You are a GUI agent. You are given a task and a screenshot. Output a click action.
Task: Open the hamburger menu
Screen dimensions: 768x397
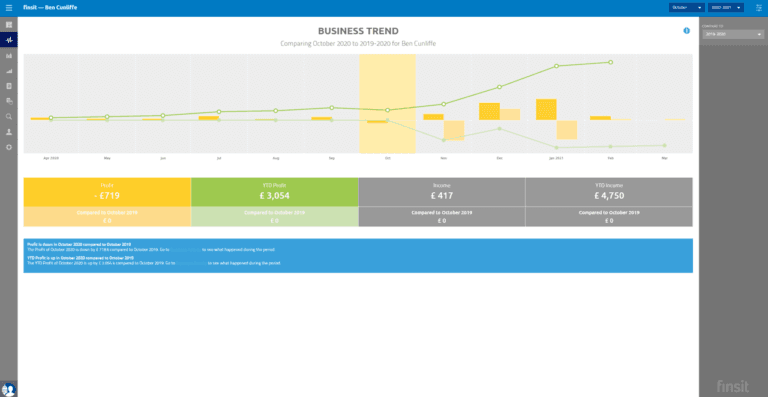[x=9, y=8]
